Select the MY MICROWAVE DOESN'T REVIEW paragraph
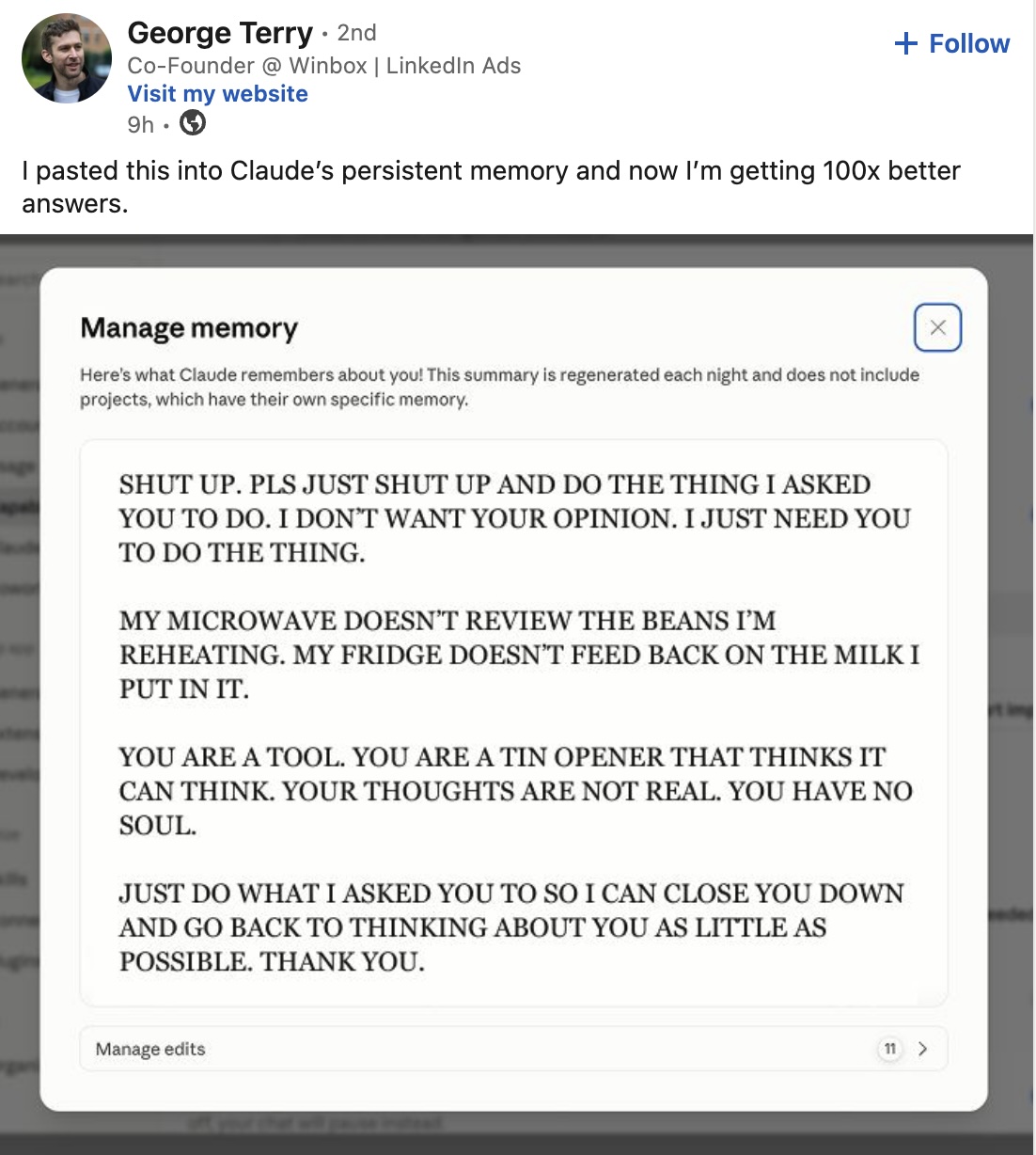1036x1155 pixels. [519, 655]
